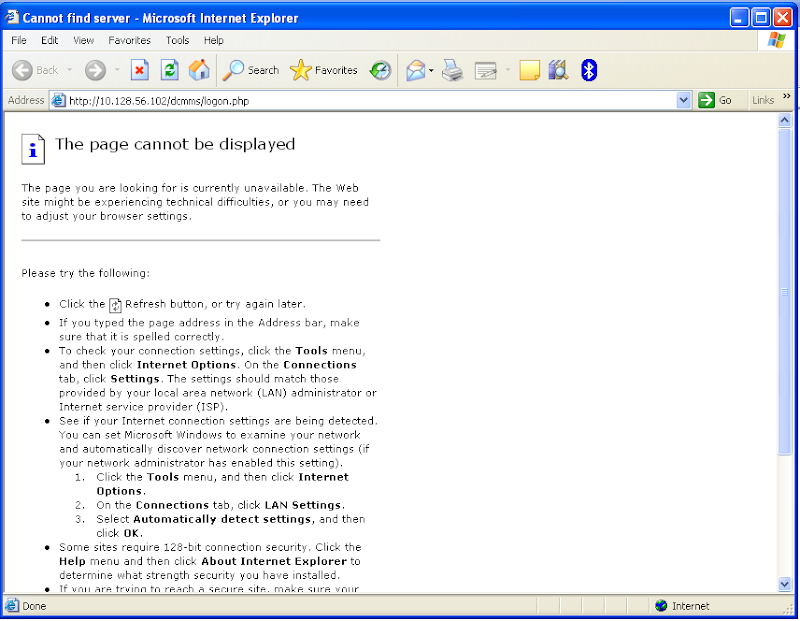
Task: Click bold 'Automatically detect settings' text
Action: 222,519
